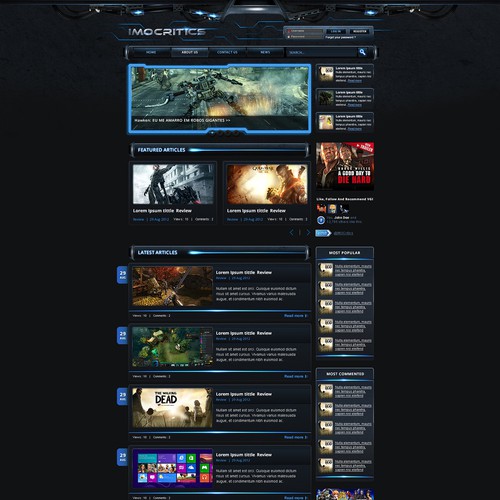Image resolution: width=500 pixels, height=500 pixels.
Task: Click first follower avatar under Like, Follow
Action: pos(321,209)
